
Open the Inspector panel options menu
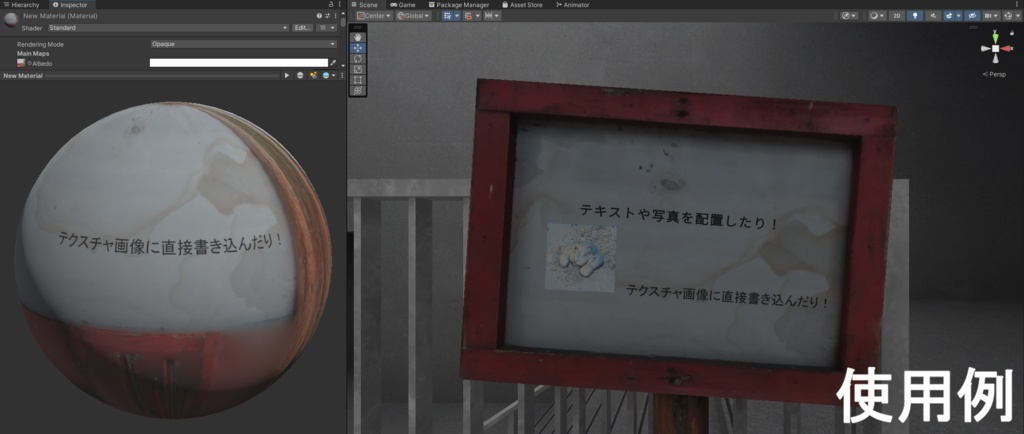click(340, 5)
